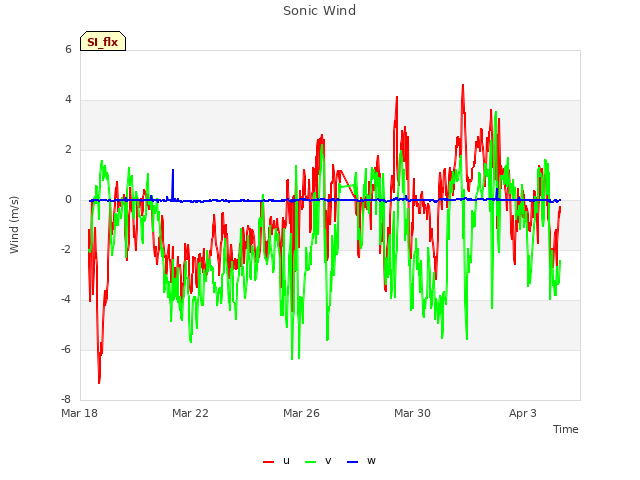Toggle the w series legend entry

(361, 461)
